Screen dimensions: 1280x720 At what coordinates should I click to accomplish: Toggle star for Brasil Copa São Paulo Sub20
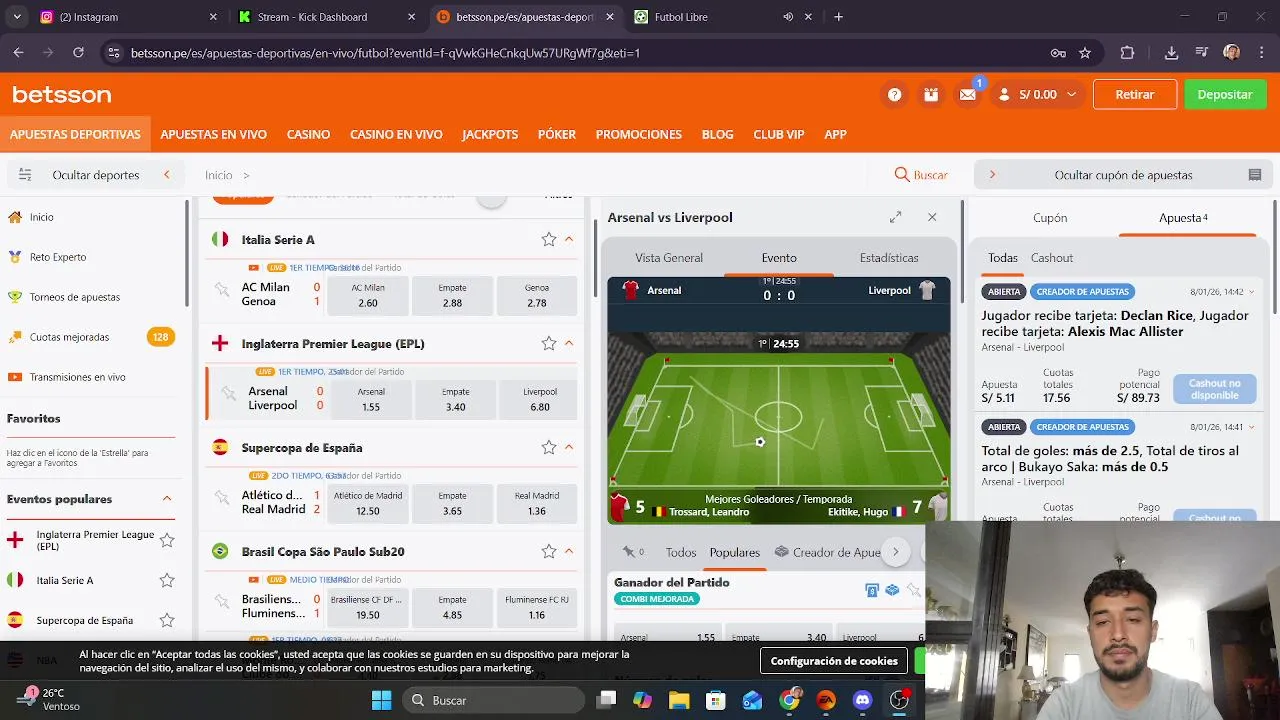(x=548, y=552)
